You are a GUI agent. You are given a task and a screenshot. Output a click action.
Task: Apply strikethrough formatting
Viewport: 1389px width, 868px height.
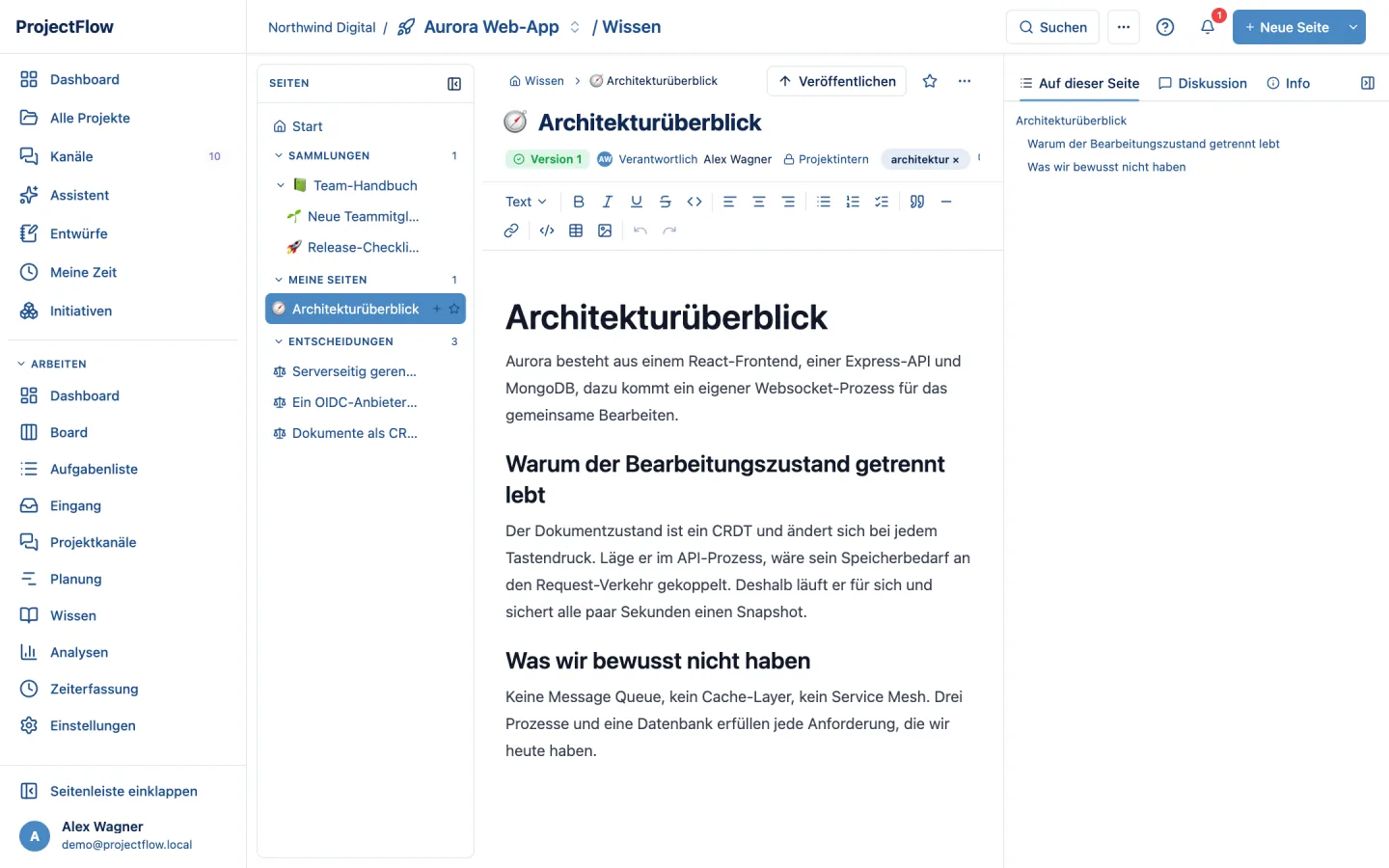tap(666, 202)
